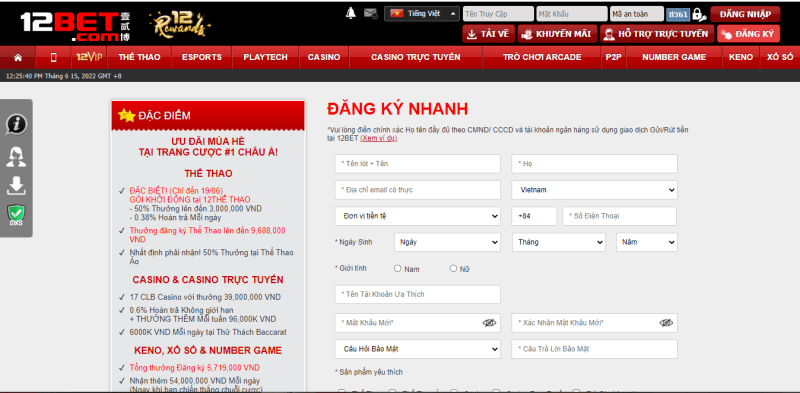Click the Họ surname field

tap(594, 164)
